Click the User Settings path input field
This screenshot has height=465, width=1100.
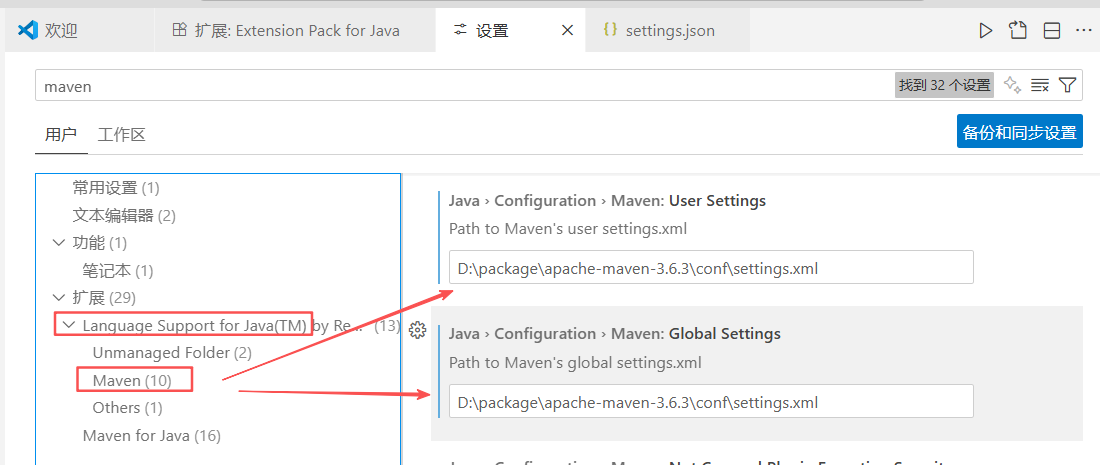(711, 267)
